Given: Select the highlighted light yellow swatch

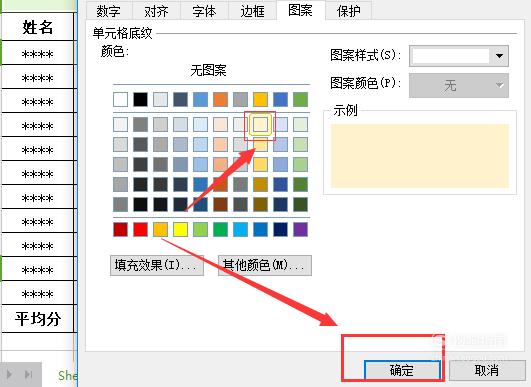Looking at the screenshot, I should (260, 124).
